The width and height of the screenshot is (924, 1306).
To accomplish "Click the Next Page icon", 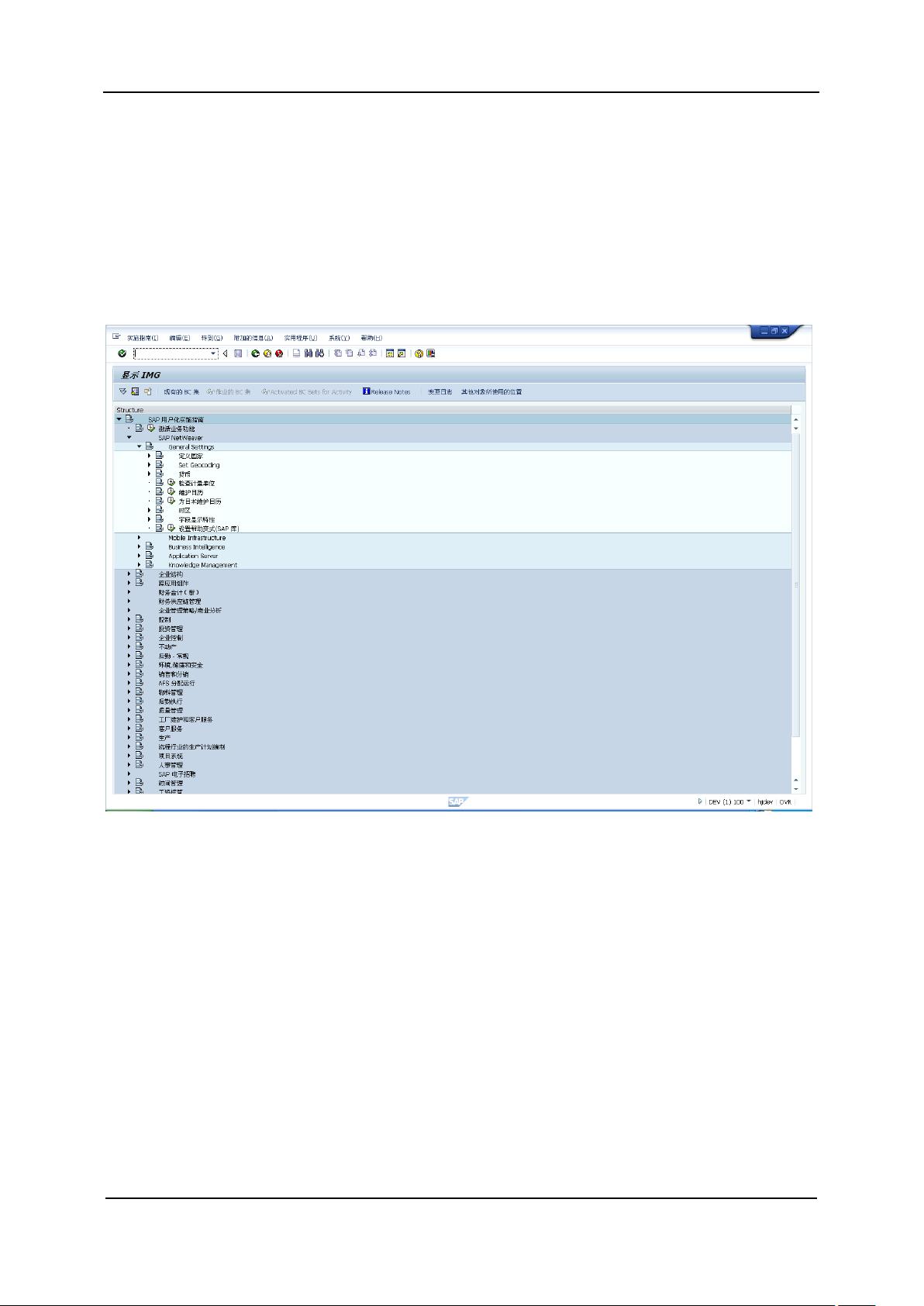I will (x=361, y=353).
